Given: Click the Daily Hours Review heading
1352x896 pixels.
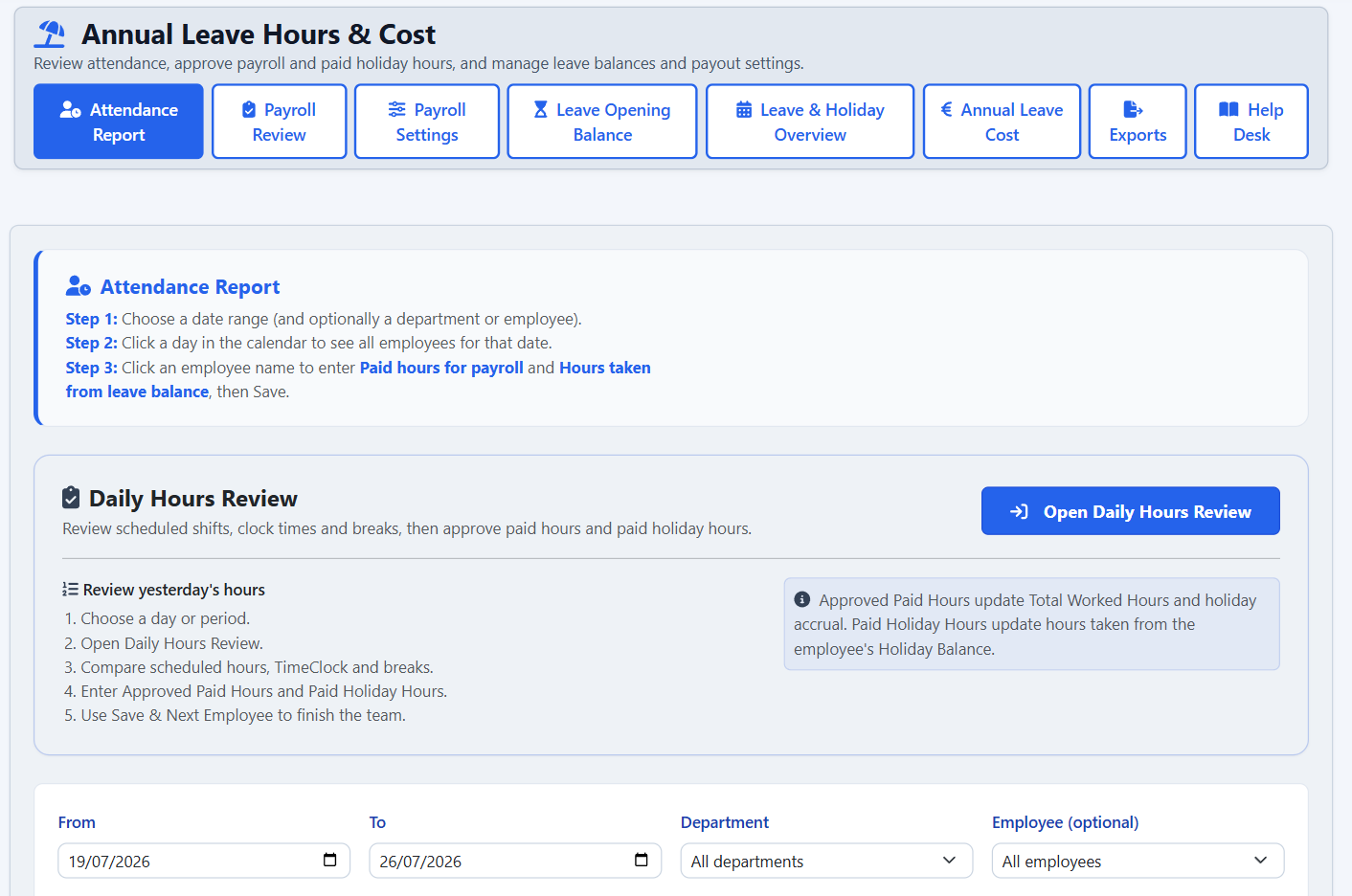Looking at the screenshot, I should pos(193,499).
